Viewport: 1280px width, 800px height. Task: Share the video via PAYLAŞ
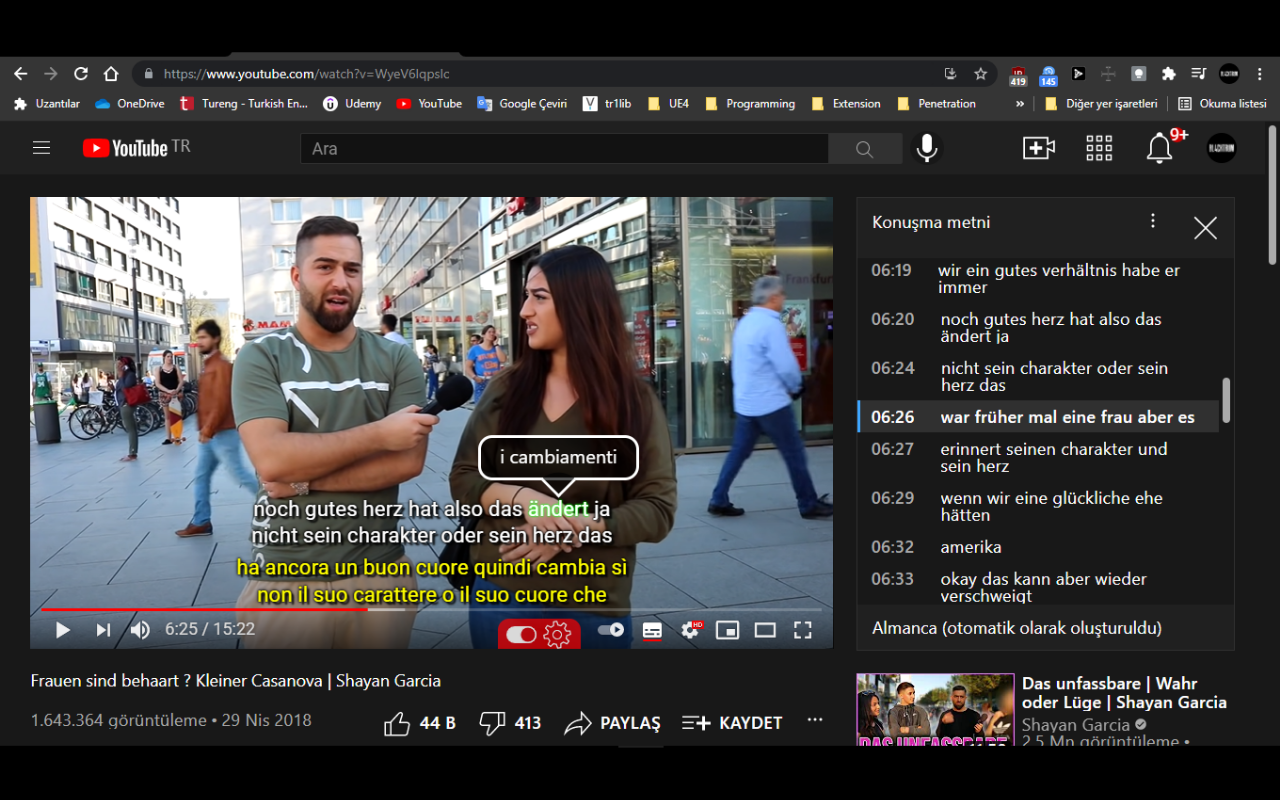(612, 723)
